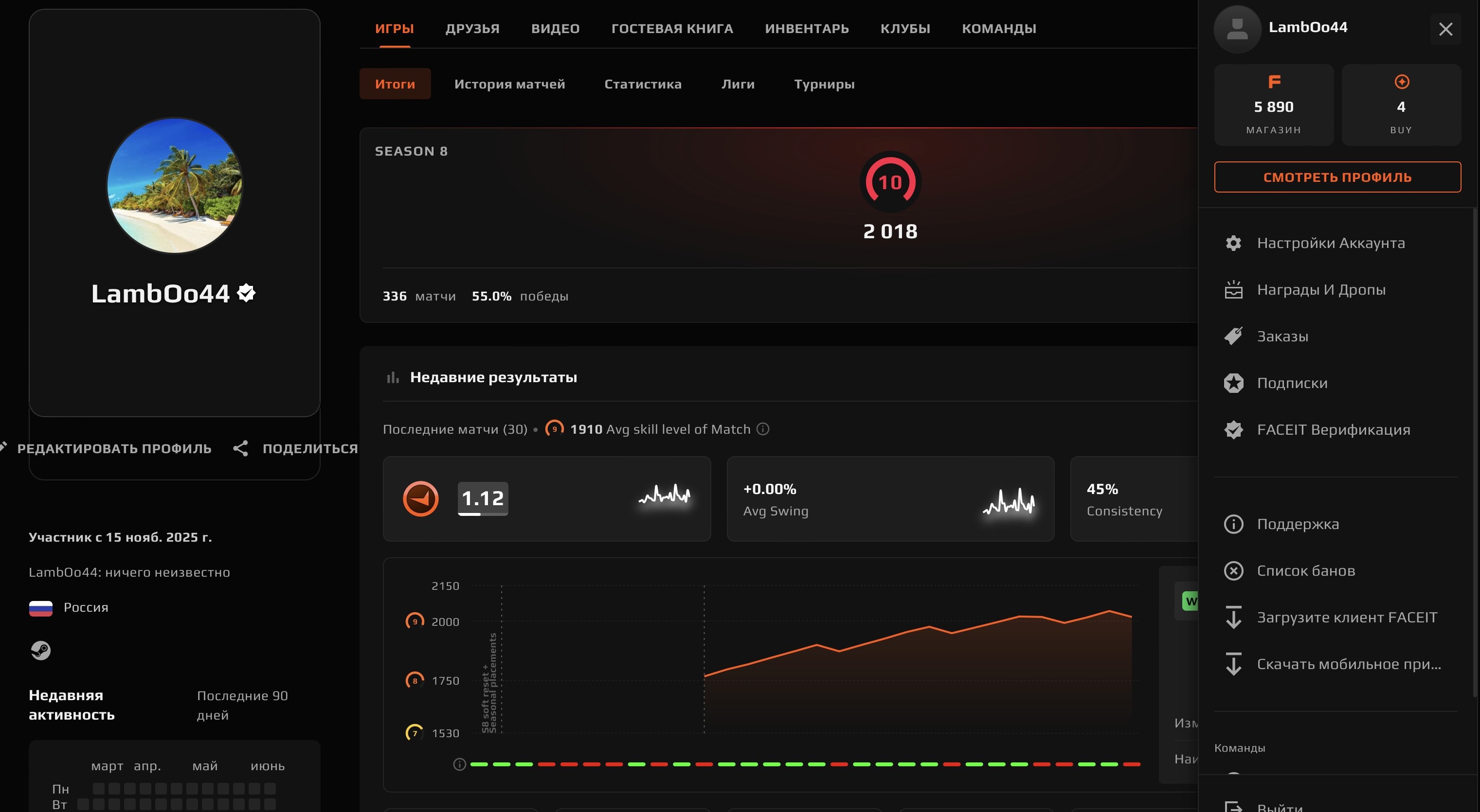
Task: Click the tag icon for Заказы
Action: pos(1233,336)
